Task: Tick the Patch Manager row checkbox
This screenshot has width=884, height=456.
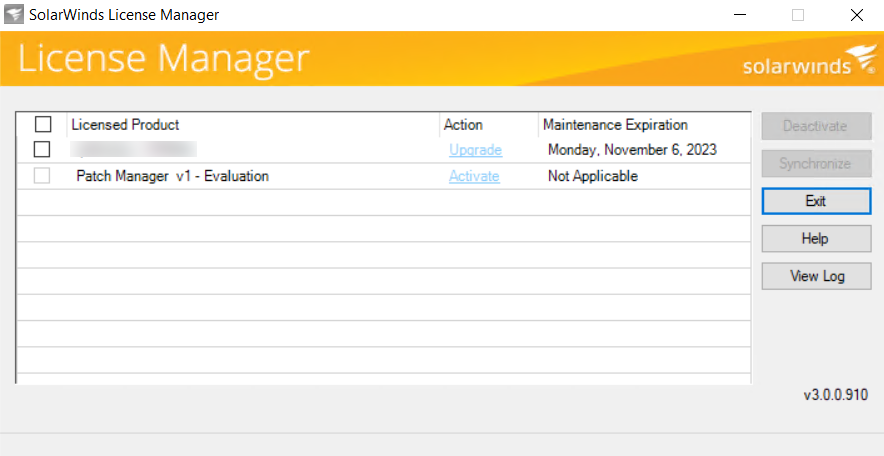Action: click(42, 176)
